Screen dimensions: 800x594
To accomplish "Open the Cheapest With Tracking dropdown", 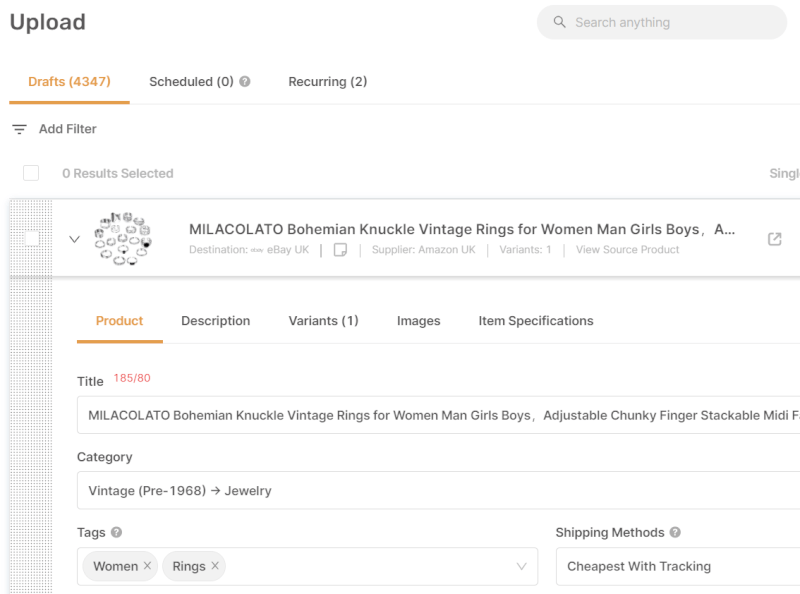I will coord(678,566).
